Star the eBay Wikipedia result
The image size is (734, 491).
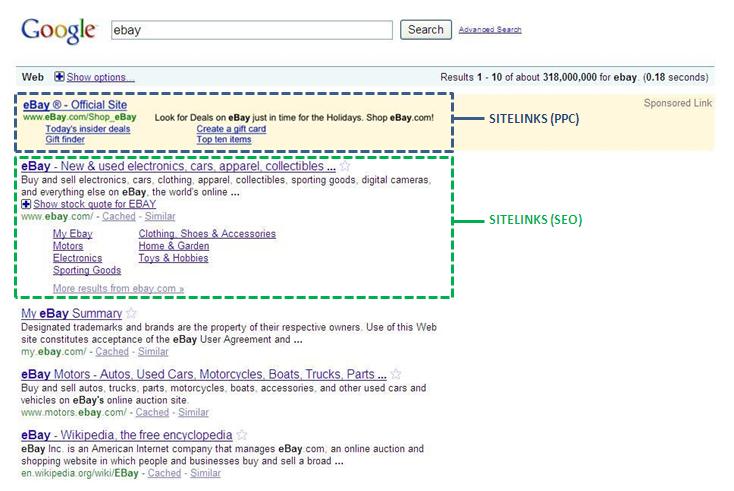coord(242,436)
